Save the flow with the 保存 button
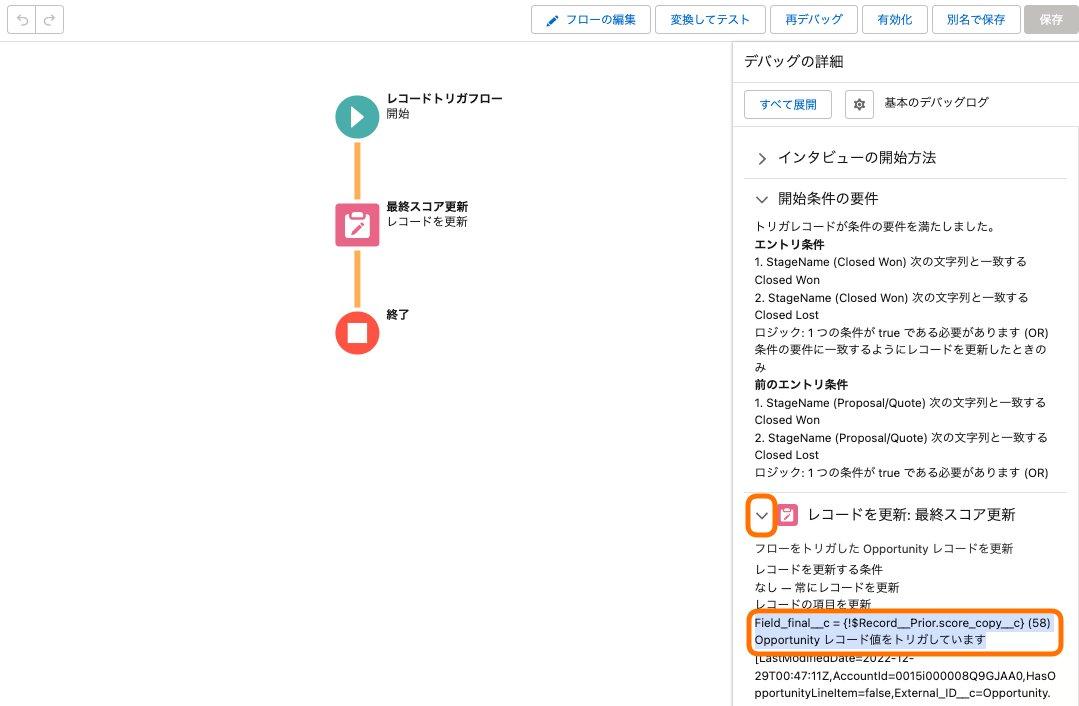The image size is (1079, 706). [1049, 19]
